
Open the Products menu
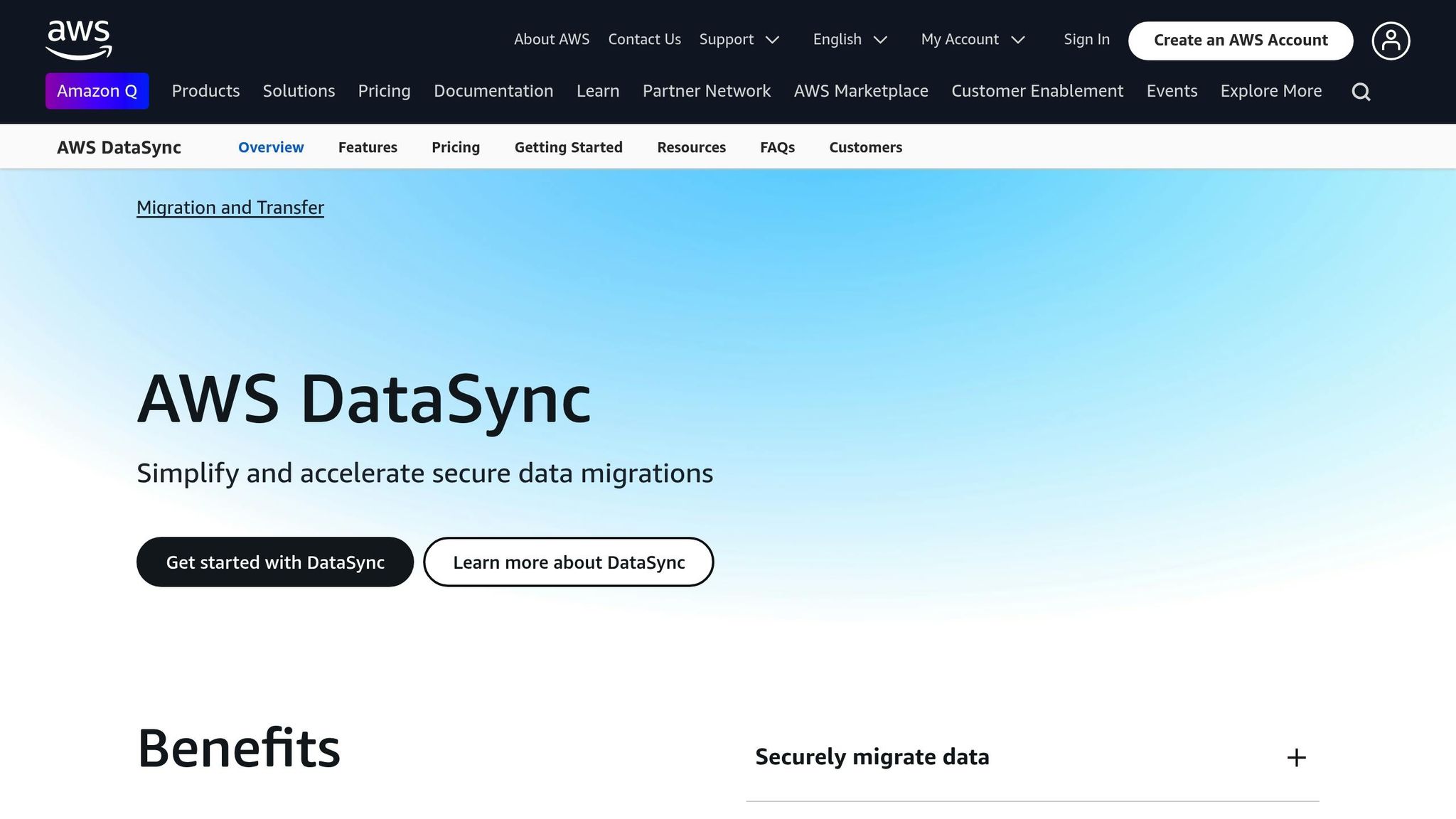click(205, 91)
